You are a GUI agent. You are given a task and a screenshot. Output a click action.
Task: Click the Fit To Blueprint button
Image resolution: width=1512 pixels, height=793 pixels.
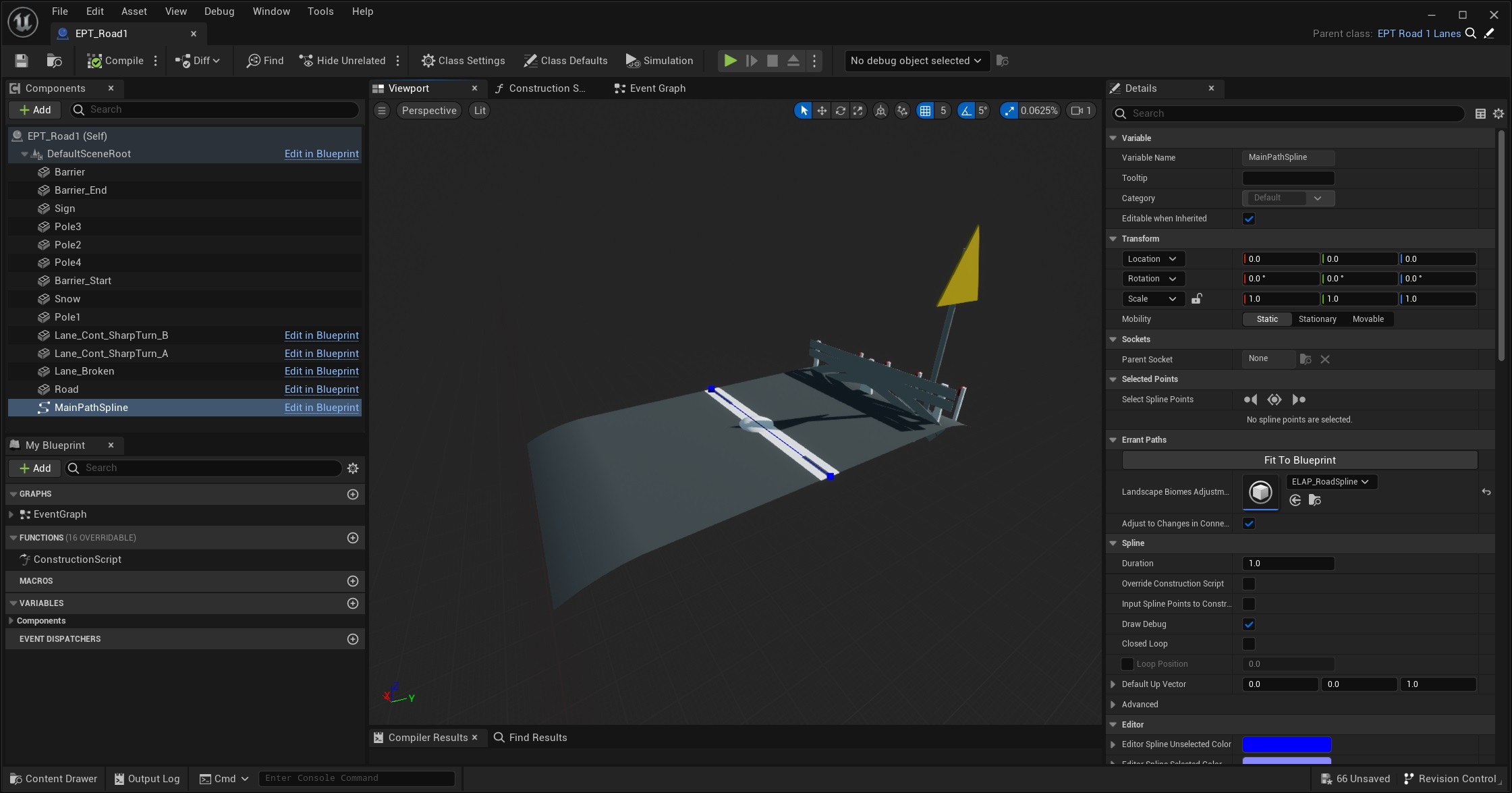coord(1299,460)
